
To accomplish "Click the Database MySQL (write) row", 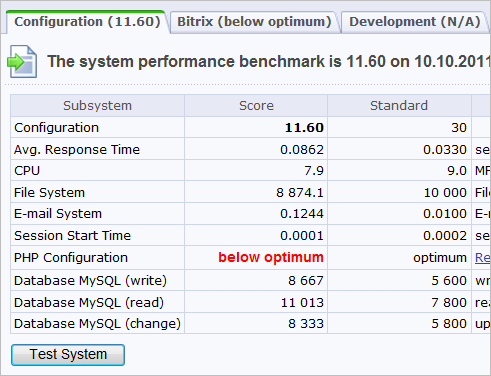I will pyautogui.click(x=250, y=280).
